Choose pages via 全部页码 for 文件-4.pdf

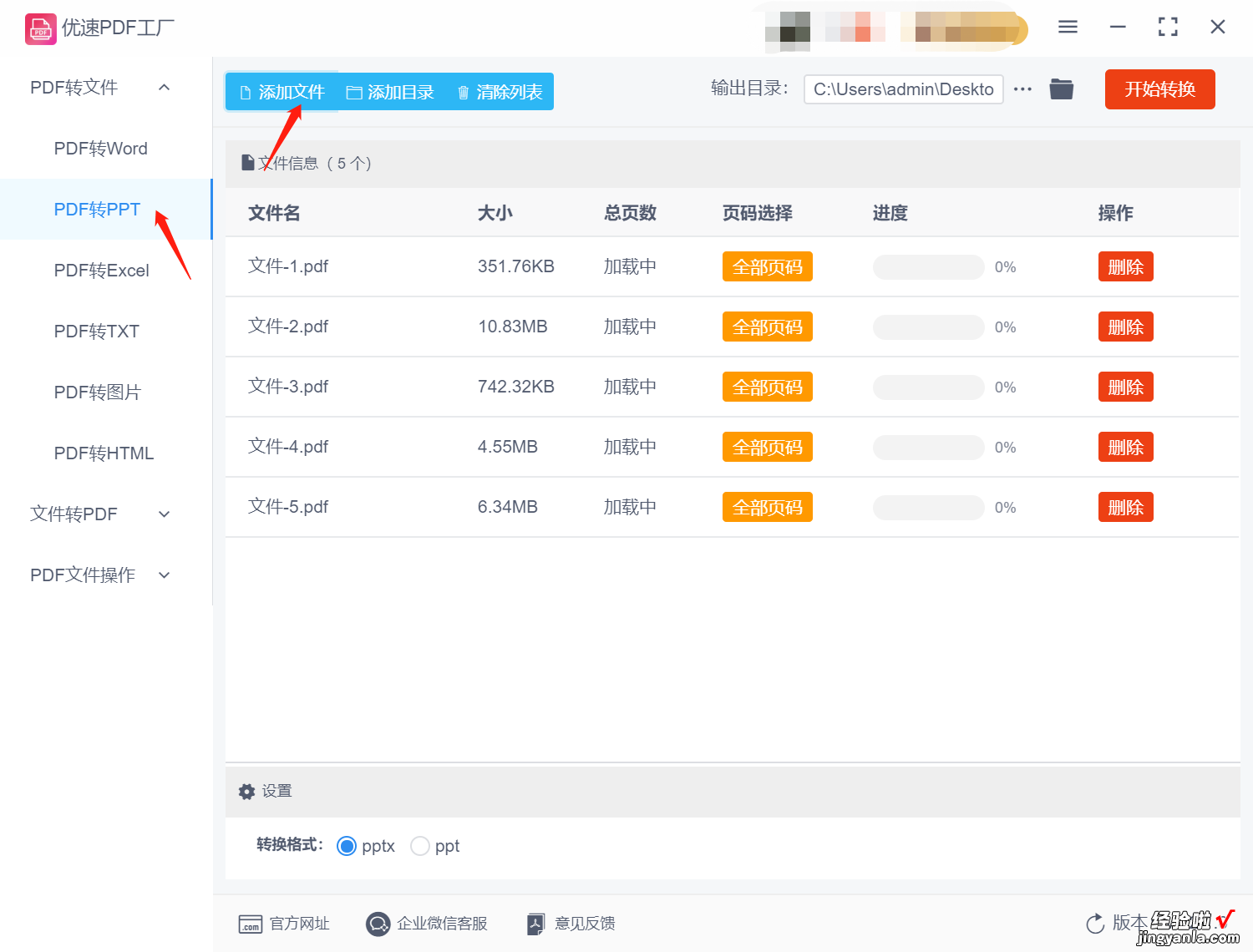(x=767, y=448)
